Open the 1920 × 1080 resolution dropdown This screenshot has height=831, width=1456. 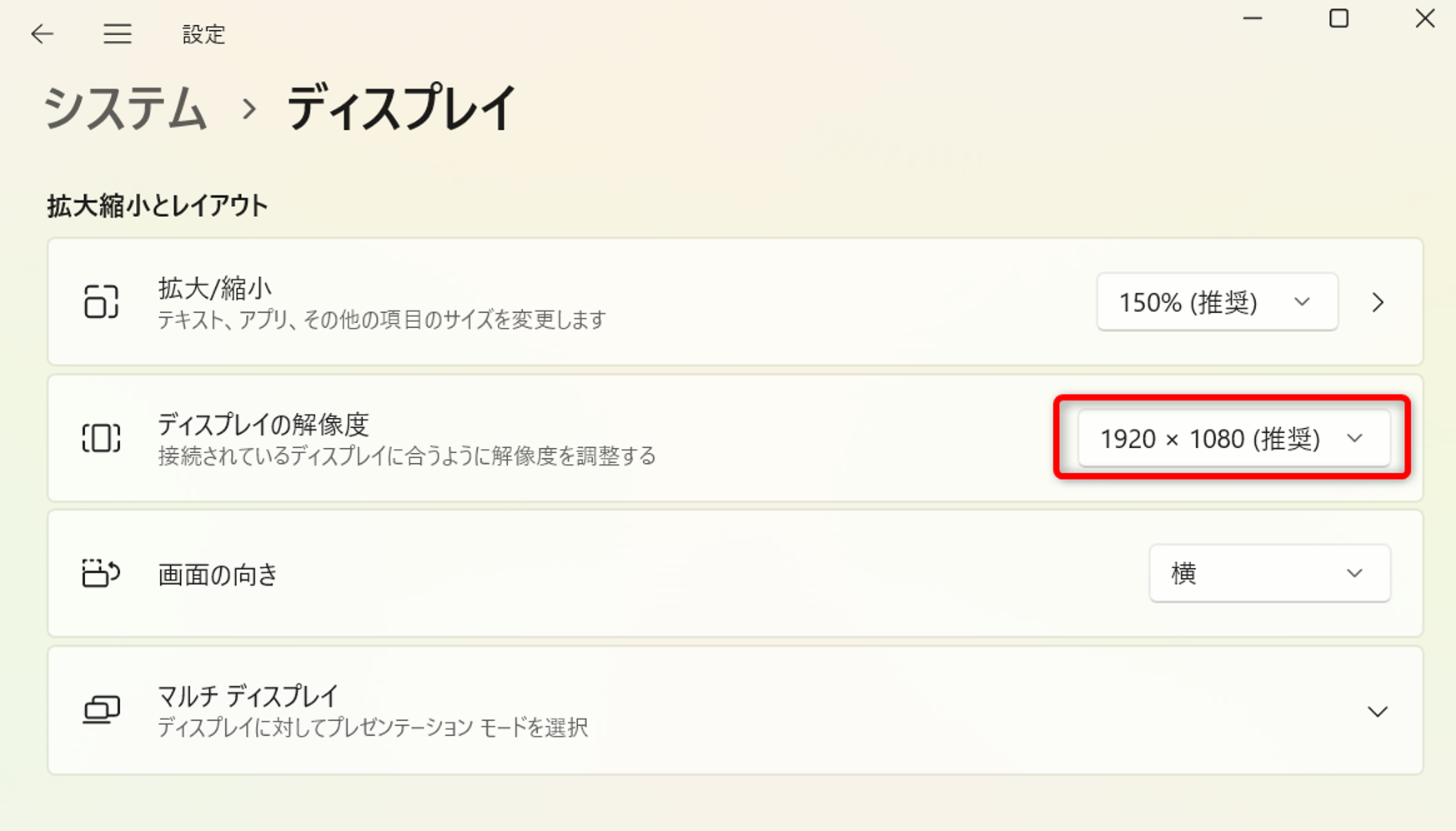coord(1233,438)
